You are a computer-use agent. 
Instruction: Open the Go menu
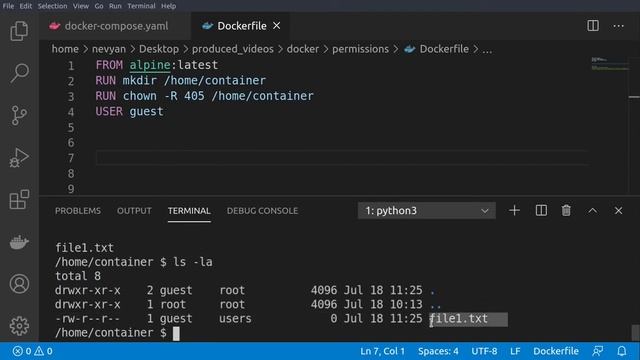click(x=99, y=6)
